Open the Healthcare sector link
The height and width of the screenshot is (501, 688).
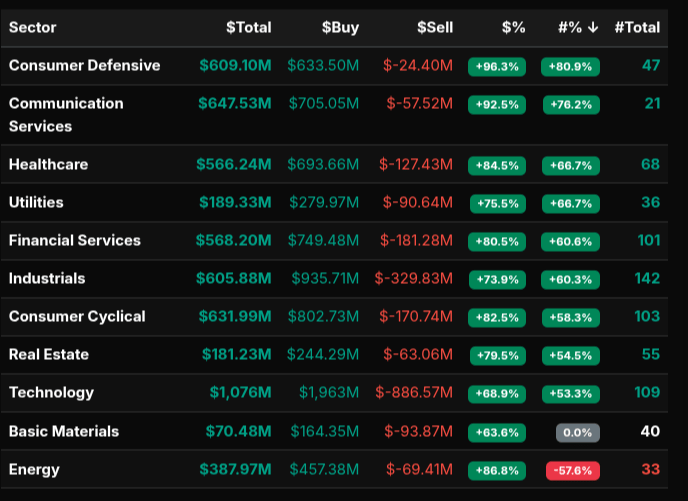[48, 164]
